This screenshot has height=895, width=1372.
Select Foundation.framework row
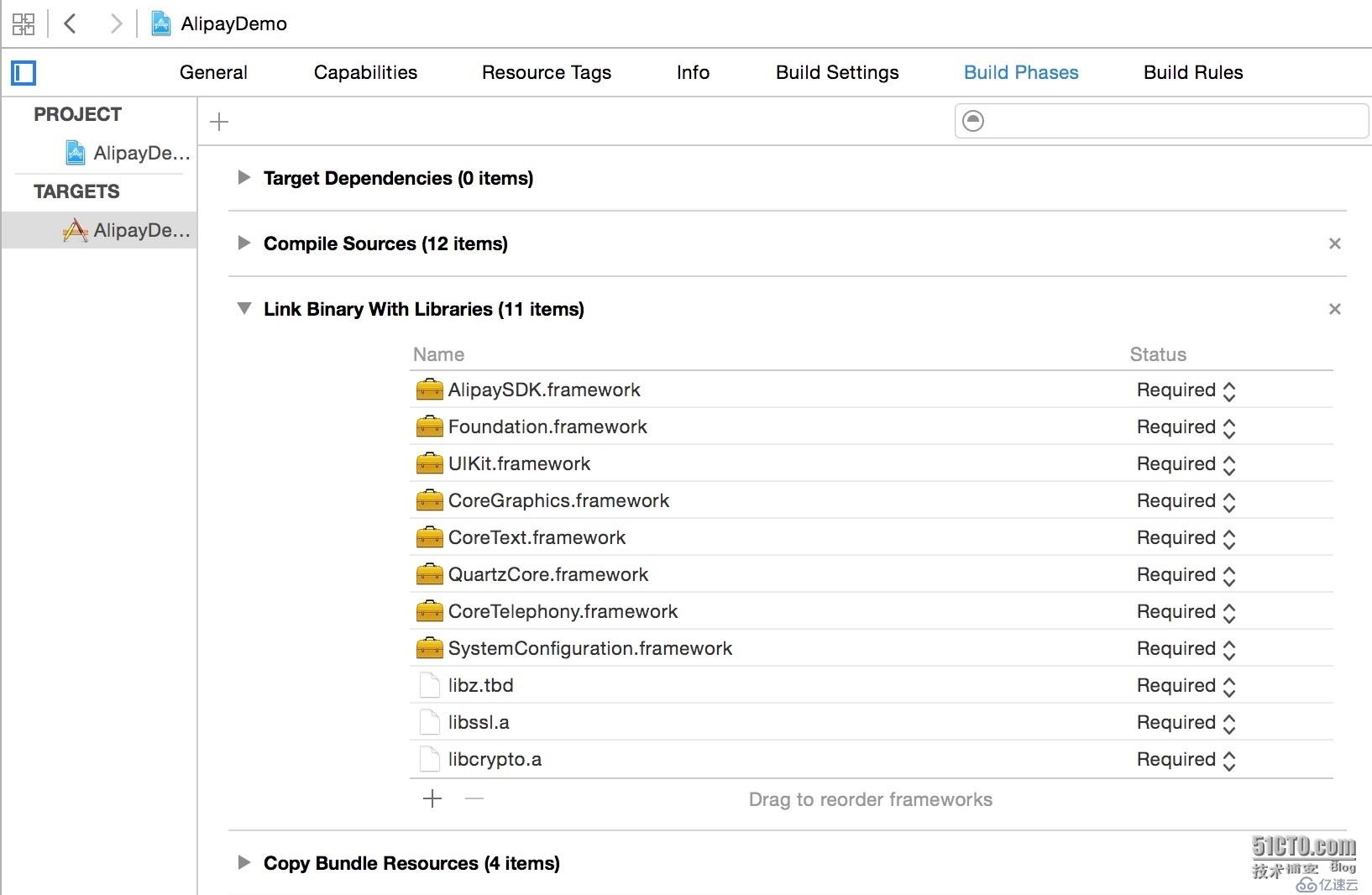tap(872, 427)
